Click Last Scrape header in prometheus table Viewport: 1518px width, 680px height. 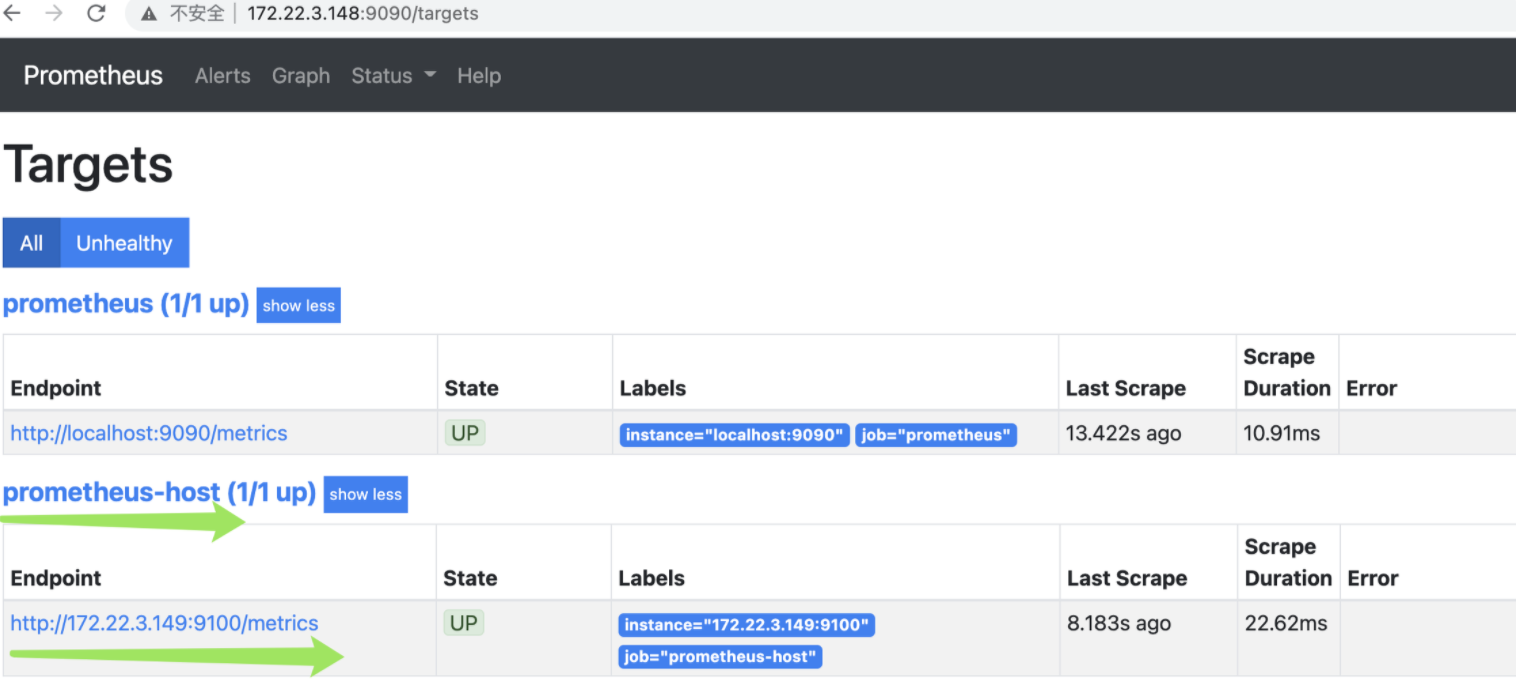pos(1126,388)
